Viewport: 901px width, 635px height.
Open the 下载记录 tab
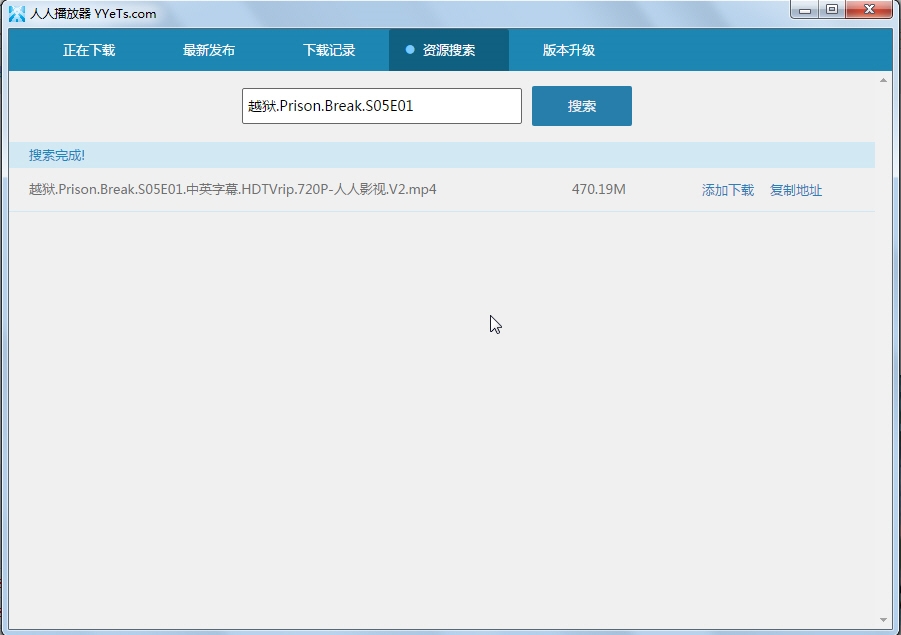[x=329, y=50]
